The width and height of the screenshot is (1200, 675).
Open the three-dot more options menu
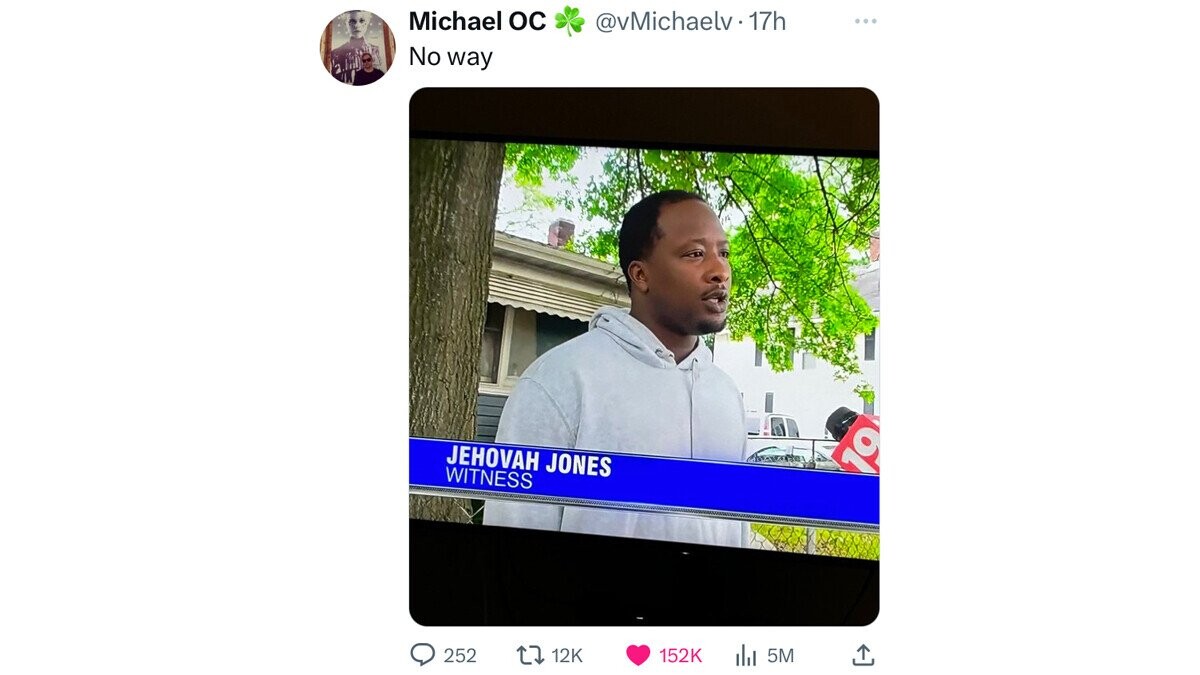(865, 21)
